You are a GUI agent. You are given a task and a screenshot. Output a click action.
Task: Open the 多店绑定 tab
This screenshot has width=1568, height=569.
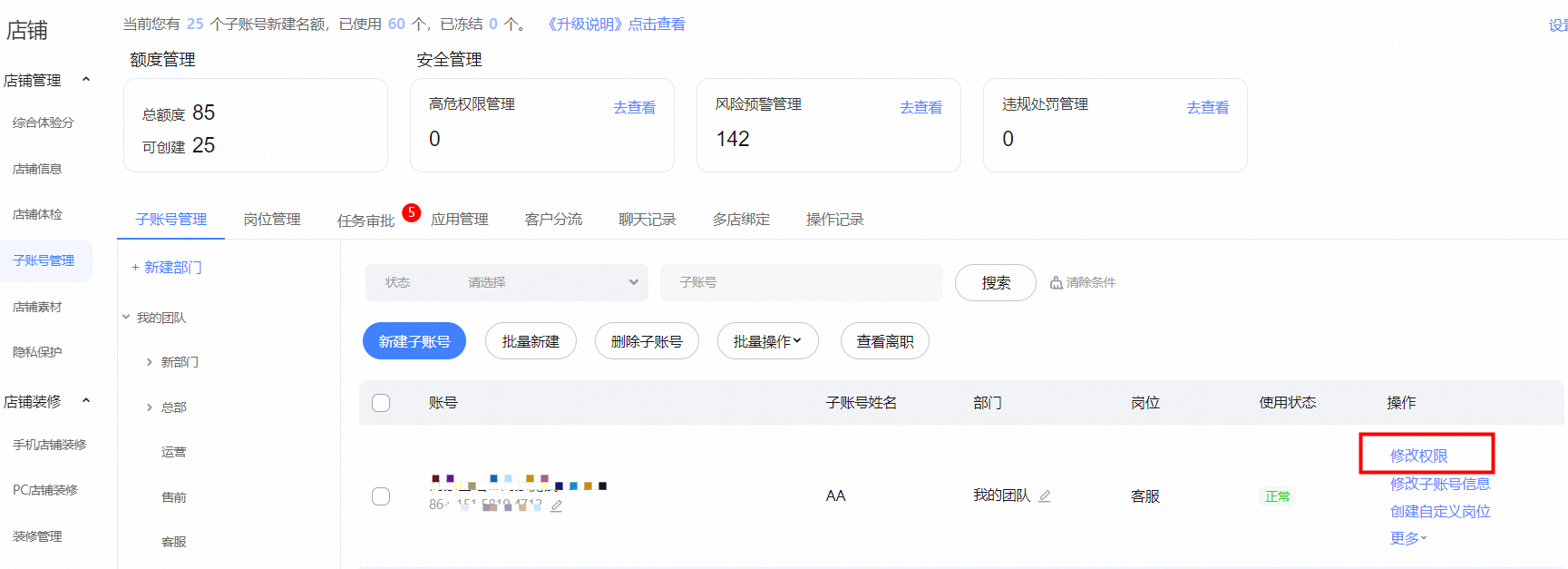741,220
